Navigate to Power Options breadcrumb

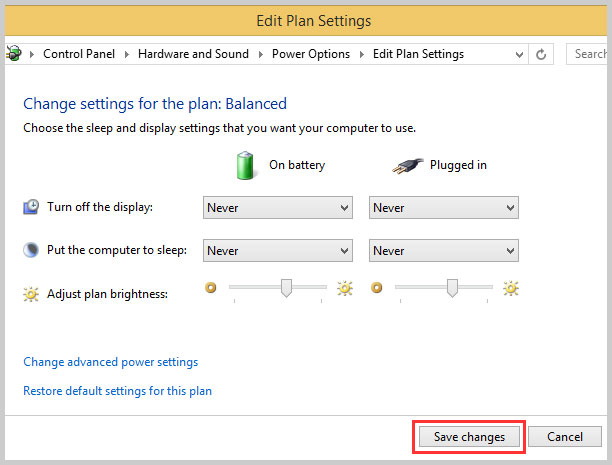[311, 54]
